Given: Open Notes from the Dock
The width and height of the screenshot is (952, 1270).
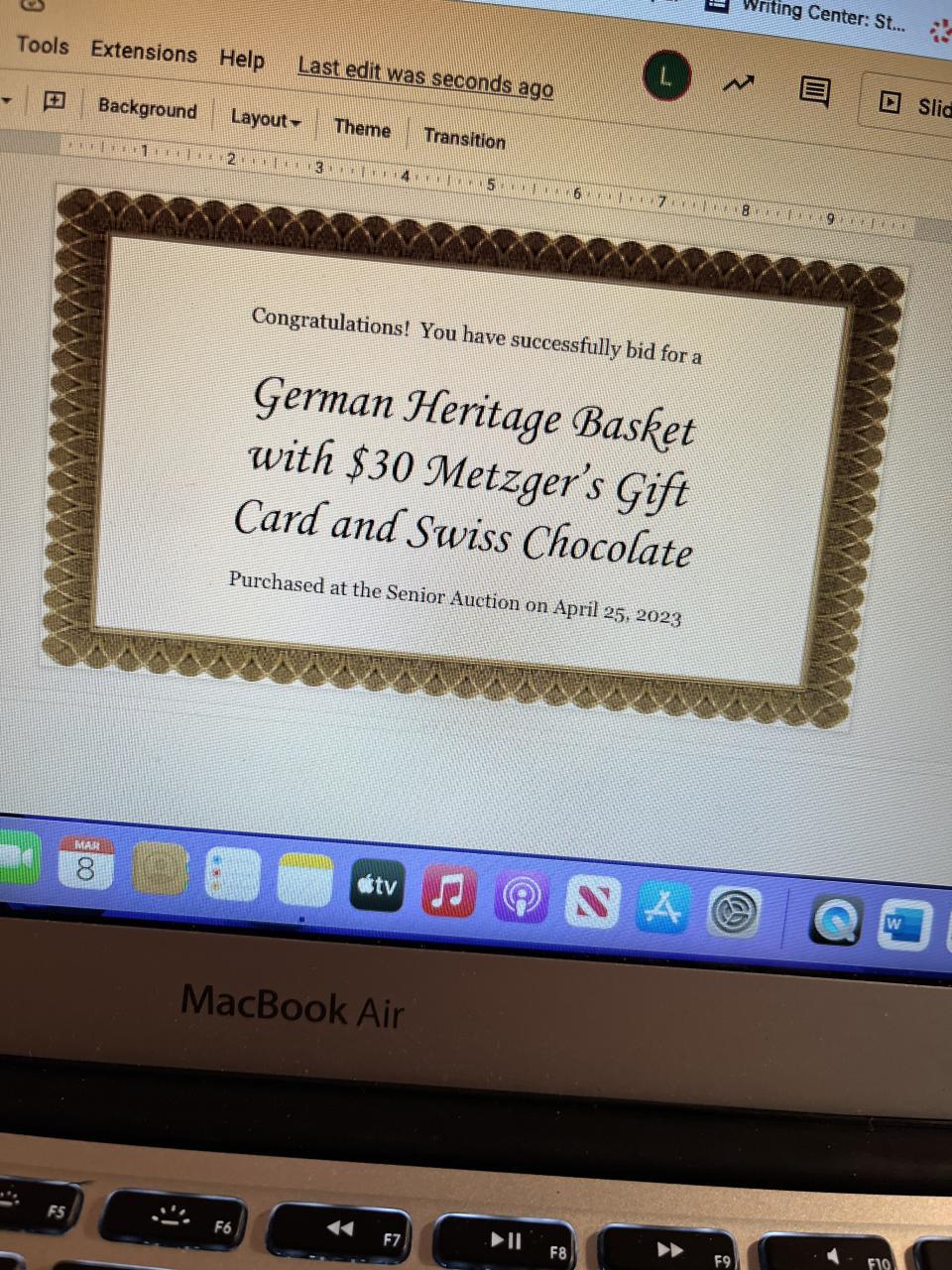Looking at the screenshot, I should [x=304, y=880].
